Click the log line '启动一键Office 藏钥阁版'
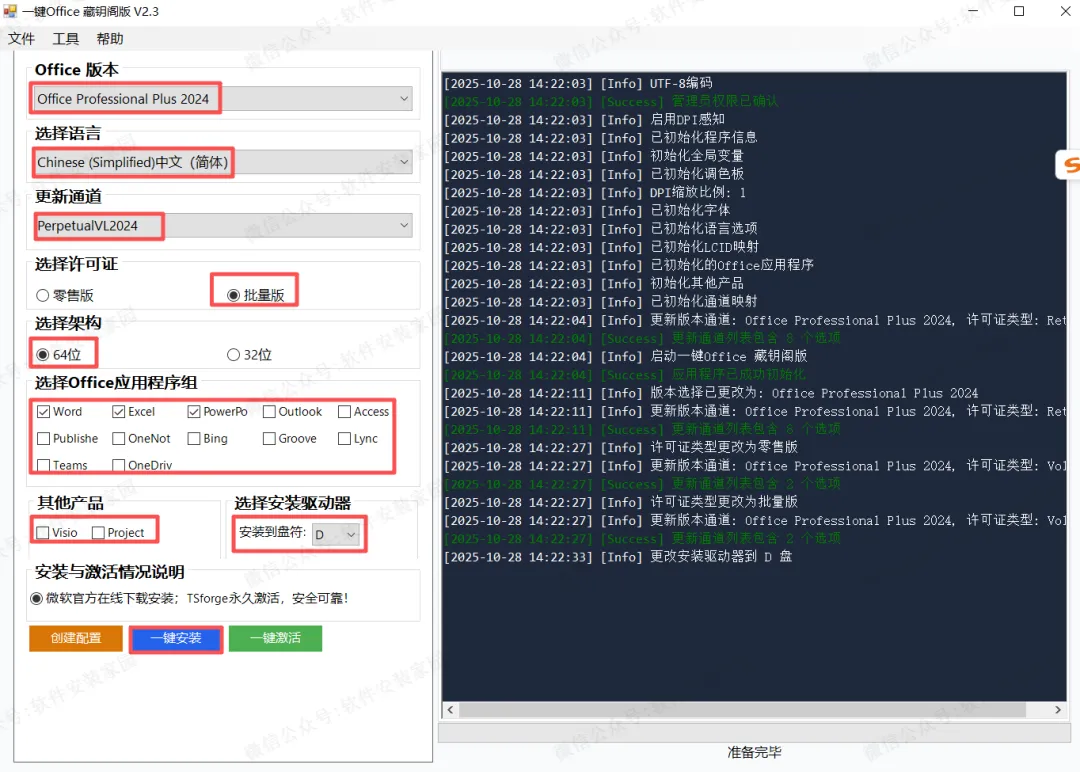The width and height of the screenshot is (1080, 772). (625, 357)
